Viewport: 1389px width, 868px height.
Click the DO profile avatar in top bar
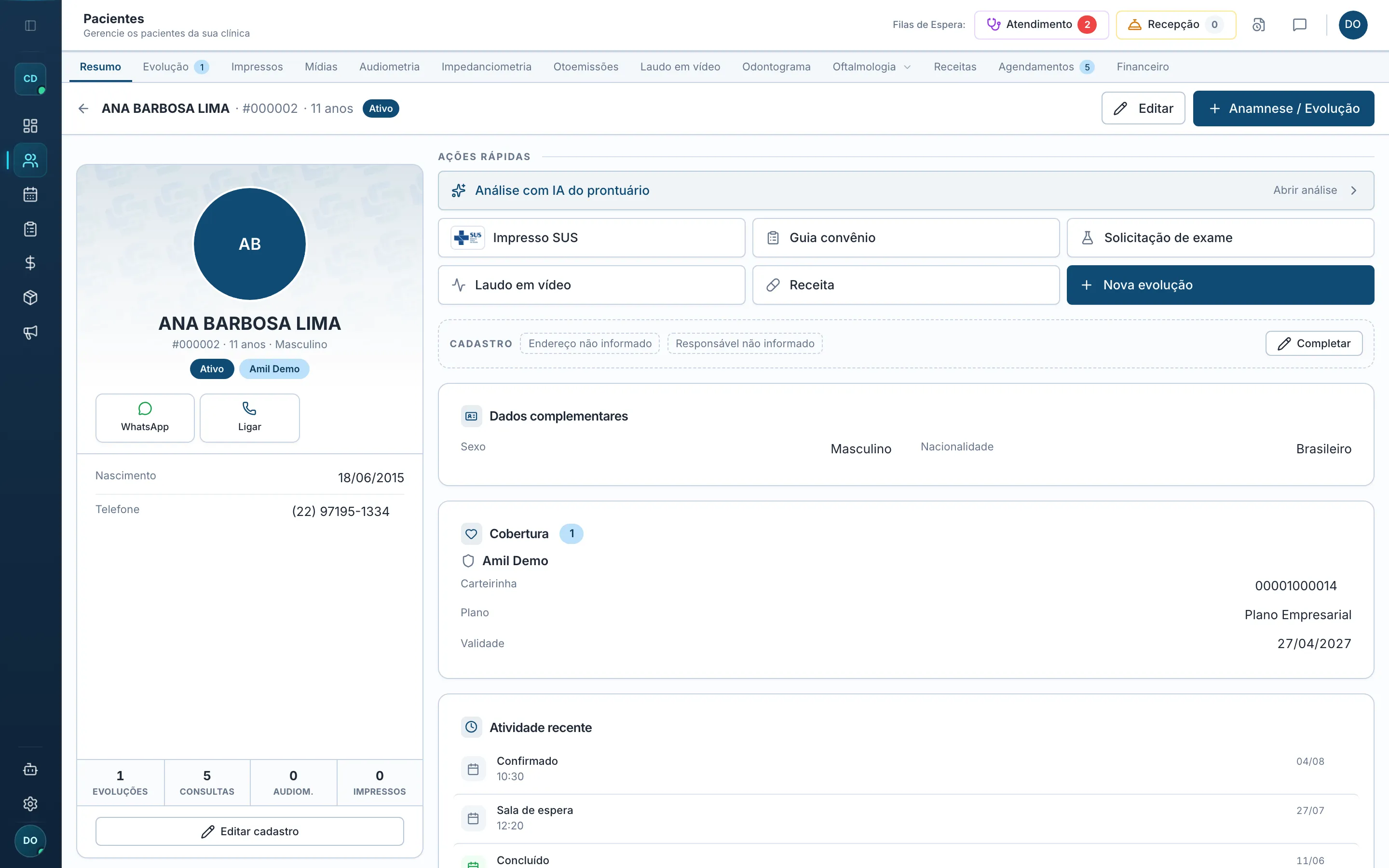(x=1352, y=25)
